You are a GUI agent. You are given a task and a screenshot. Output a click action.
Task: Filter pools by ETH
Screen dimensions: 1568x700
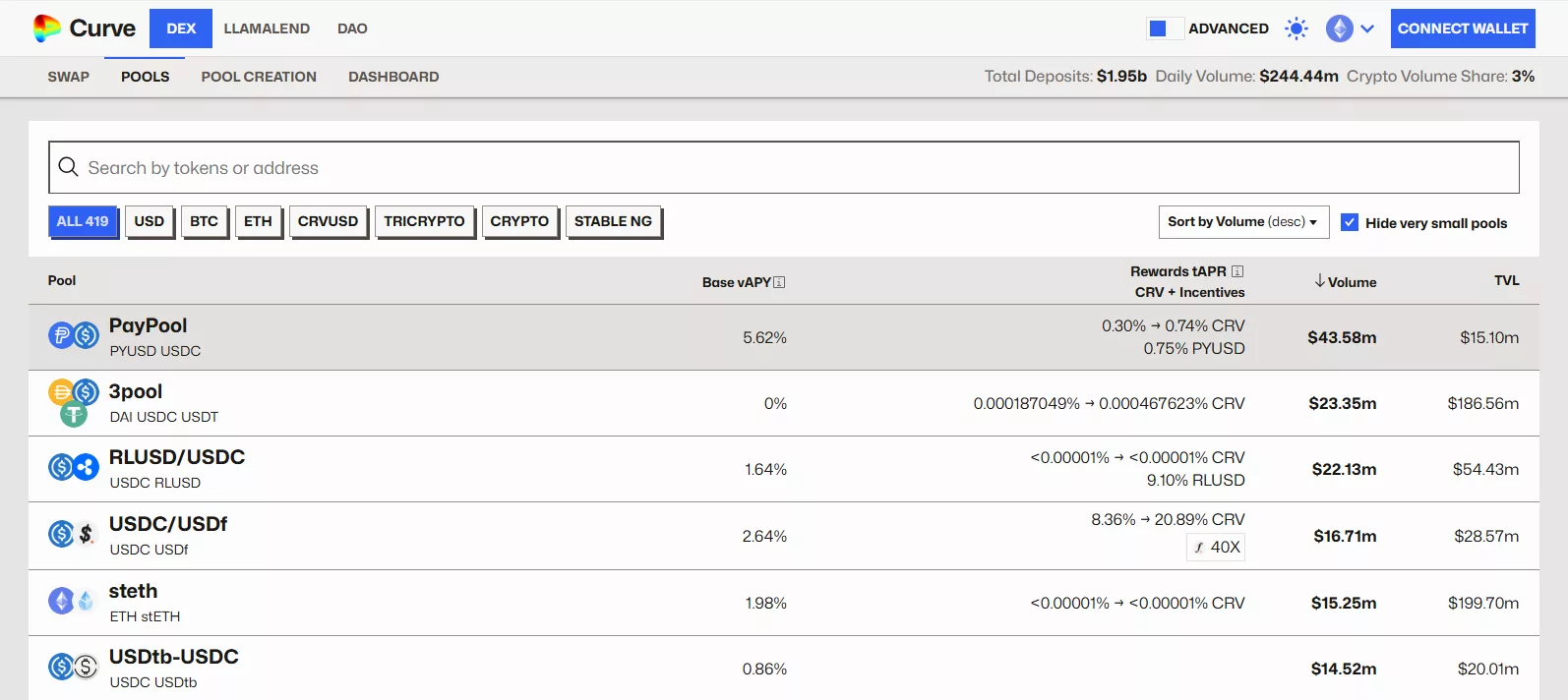coord(258,221)
